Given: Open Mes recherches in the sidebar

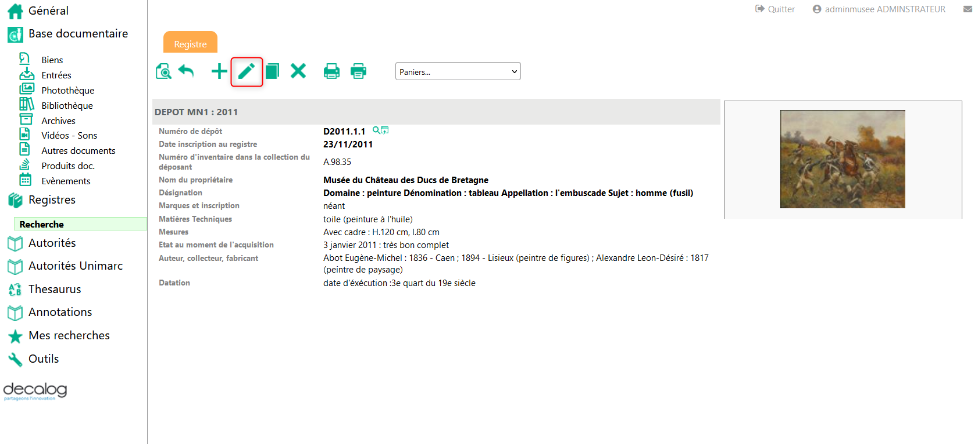Looking at the screenshot, I should (x=69, y=335).
